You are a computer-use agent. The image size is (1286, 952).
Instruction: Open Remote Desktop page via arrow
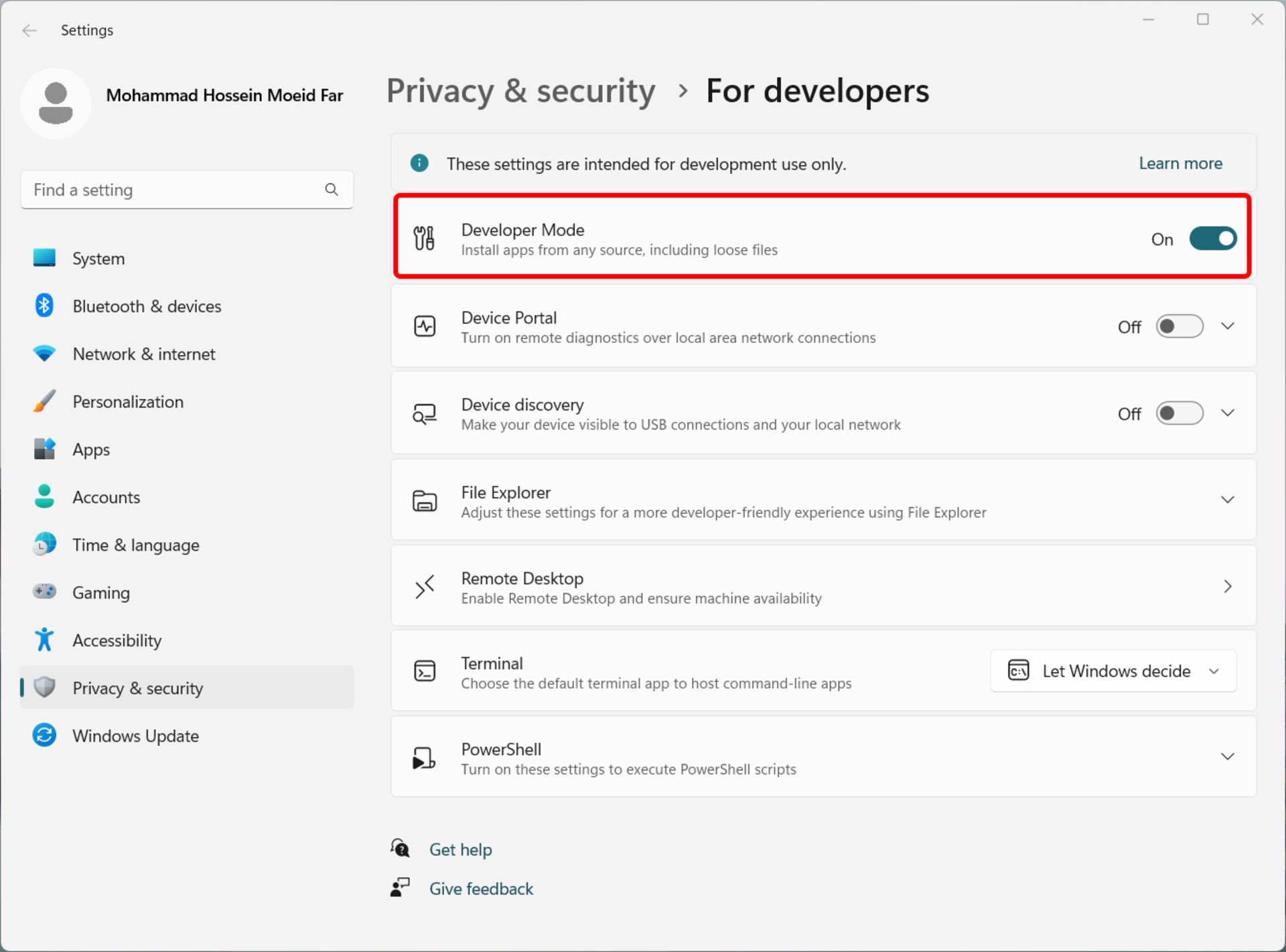(1227, 587)
